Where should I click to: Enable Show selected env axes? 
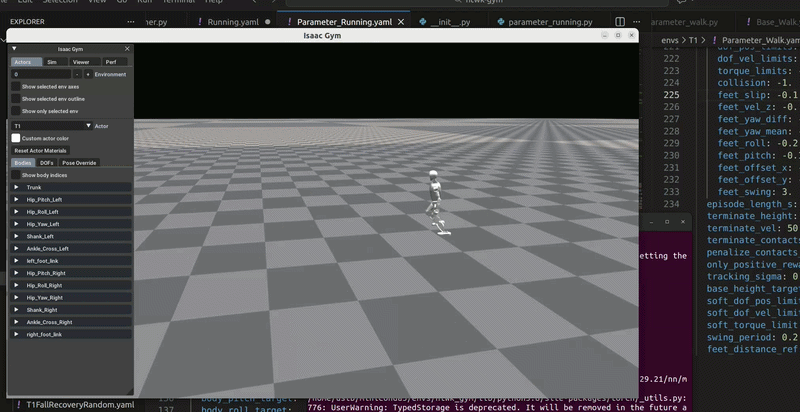click(15, 87)
